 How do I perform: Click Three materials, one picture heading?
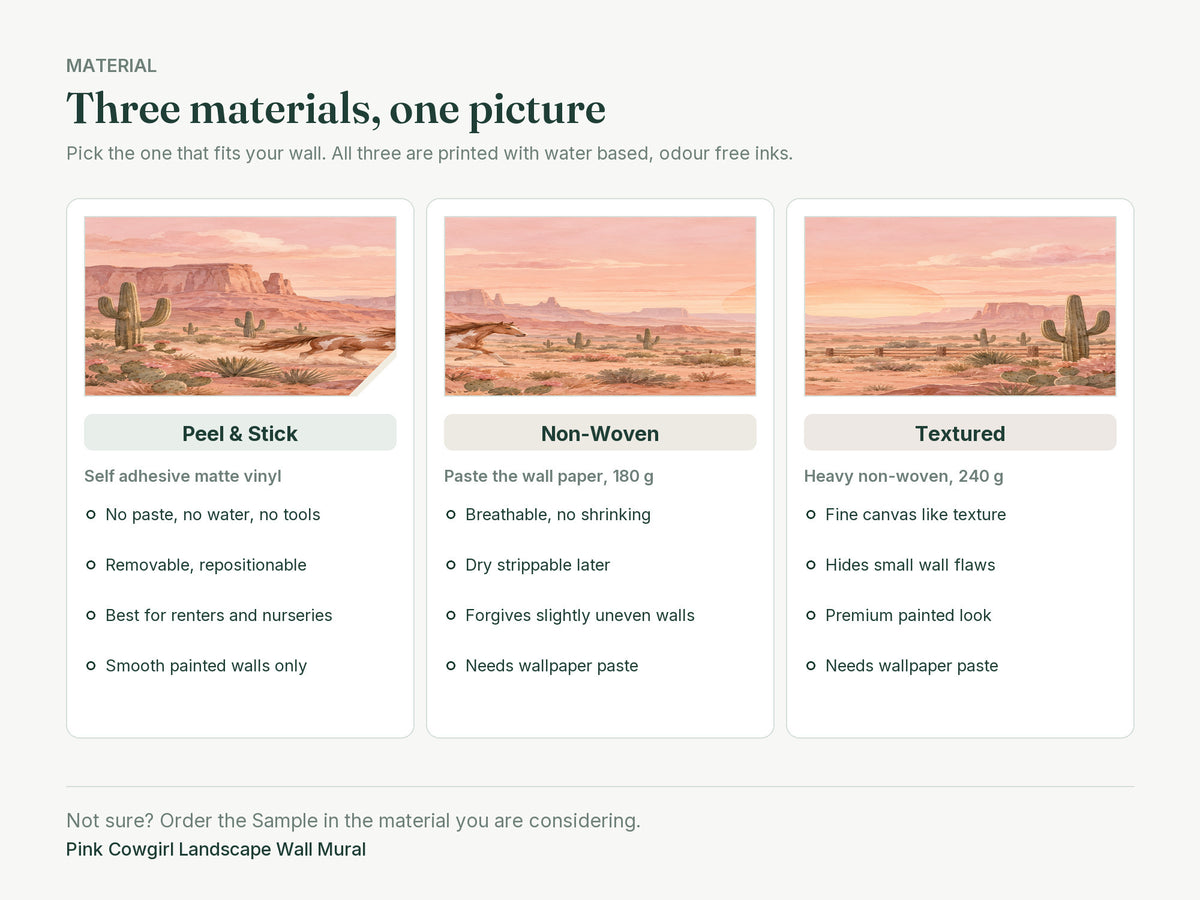[336, 109]
